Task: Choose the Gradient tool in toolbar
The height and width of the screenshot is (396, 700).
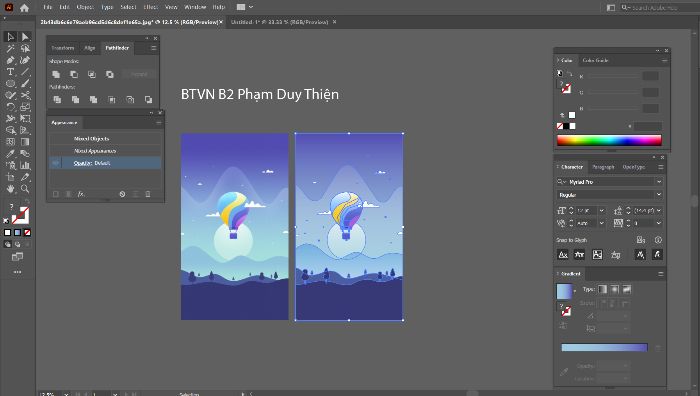Action: (25, 142)
